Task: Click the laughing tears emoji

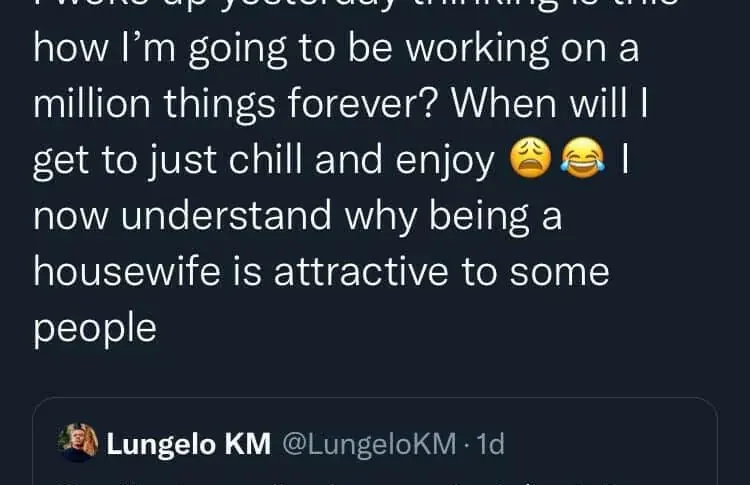Action: 583,160
